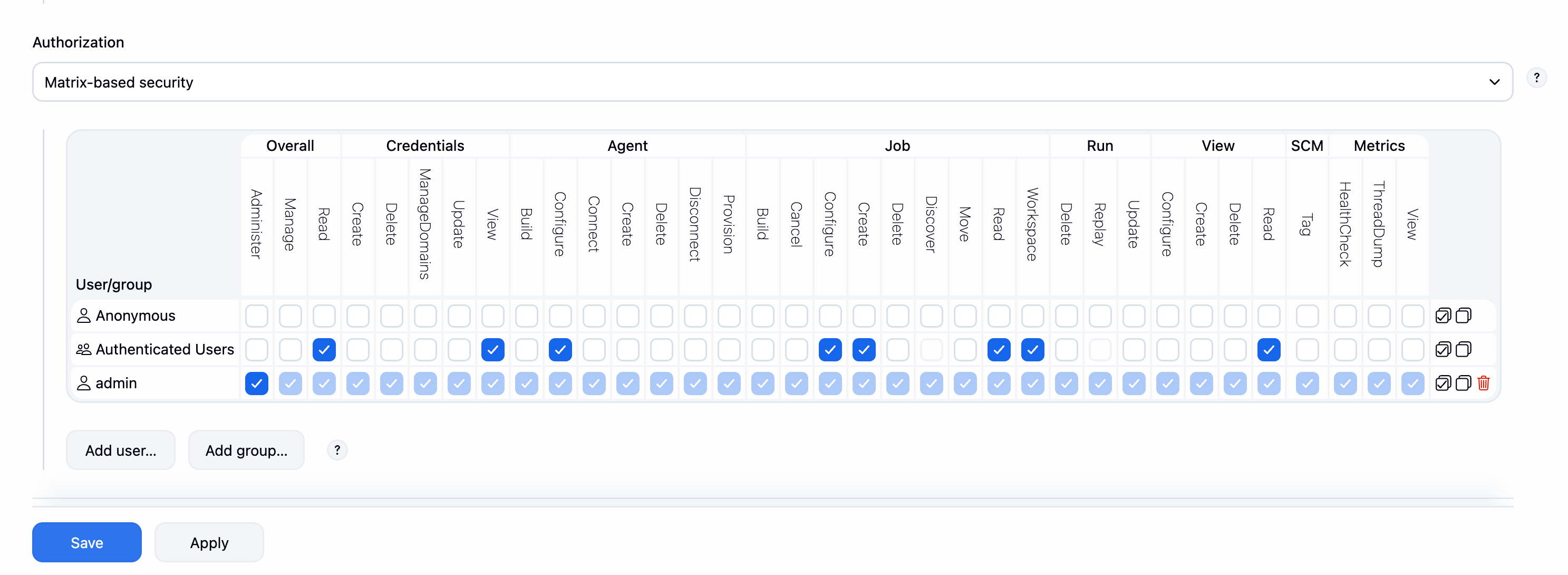Open the Matrix-based security dropdown
Screen dimensions: 1568x575
point(772,82)
